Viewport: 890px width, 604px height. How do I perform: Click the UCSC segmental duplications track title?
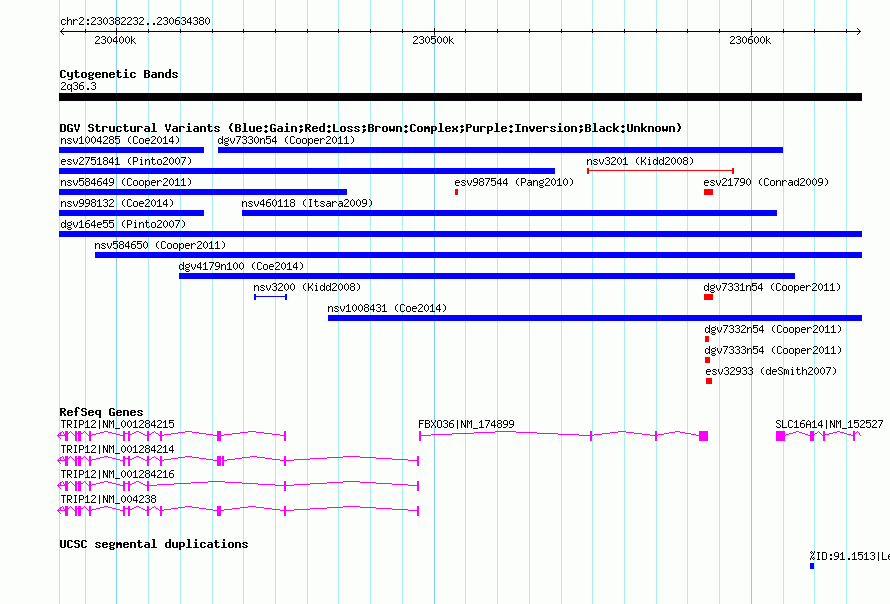pyautogui.click(x=154, y=544)
